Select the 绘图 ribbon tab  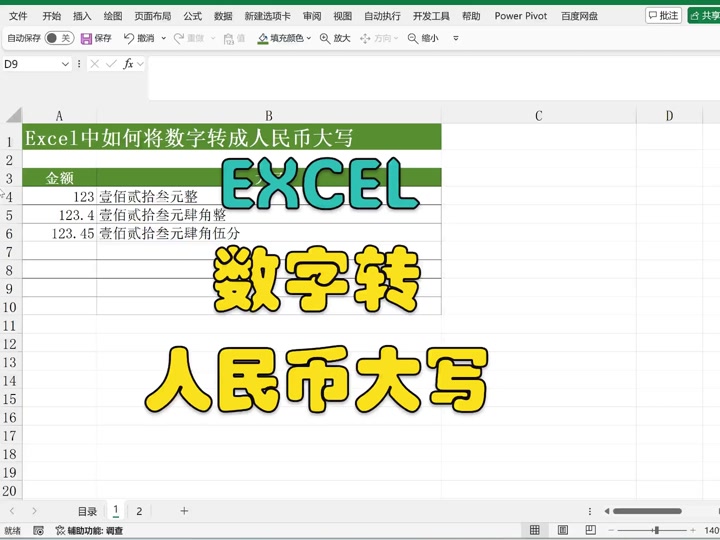[x=113, y=16]
